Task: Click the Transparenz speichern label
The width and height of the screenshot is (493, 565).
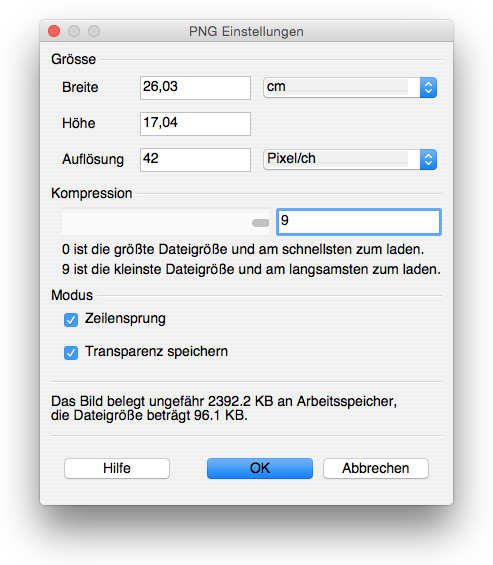Action: [156, 351]
